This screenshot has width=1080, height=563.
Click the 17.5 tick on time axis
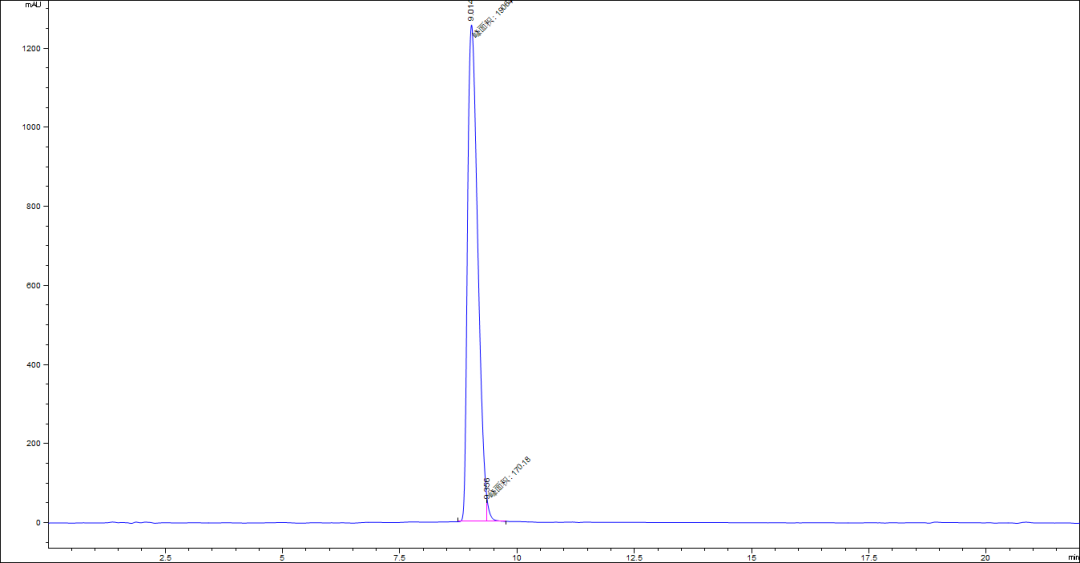869,557
